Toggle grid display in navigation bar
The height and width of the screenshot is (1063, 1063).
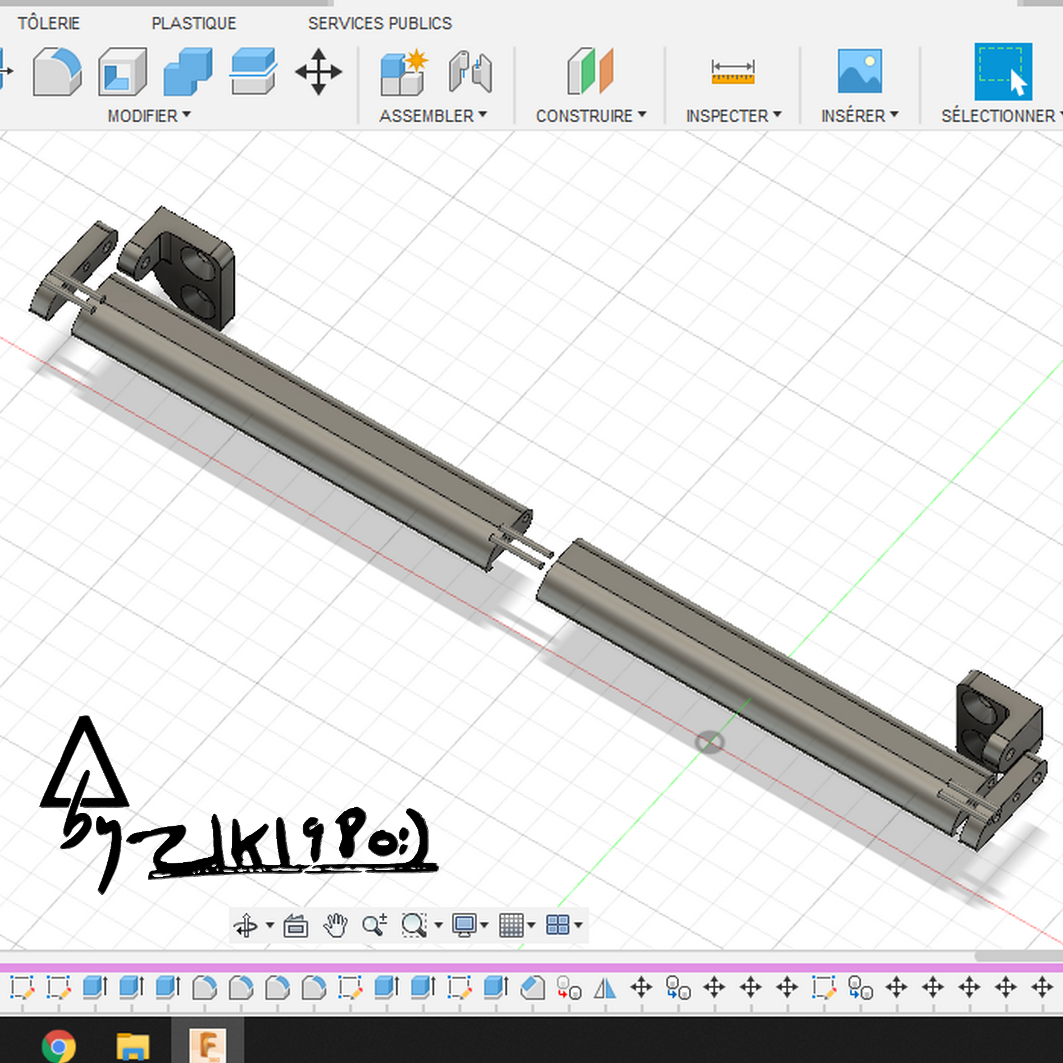512,925
